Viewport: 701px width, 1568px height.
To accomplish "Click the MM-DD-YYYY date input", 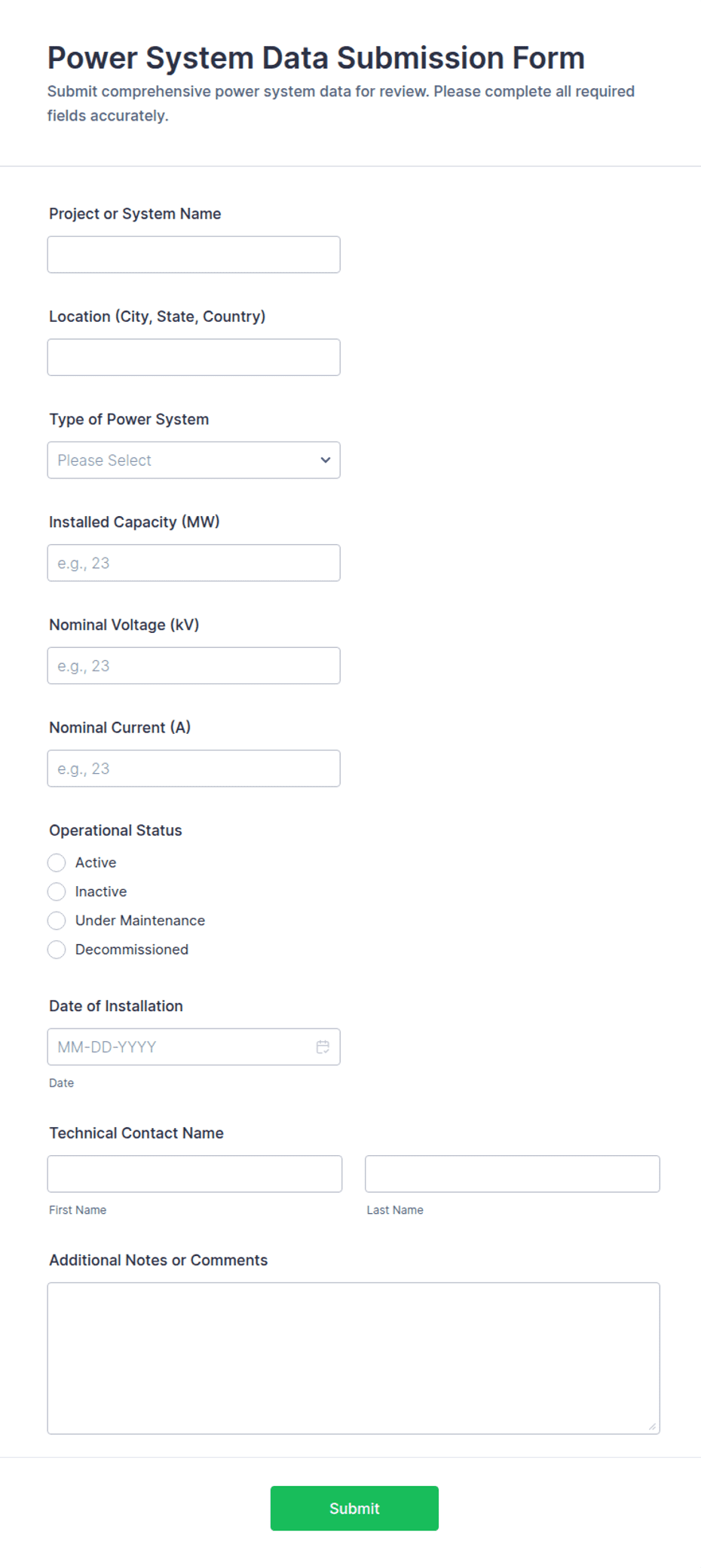I will (181, 1047).
